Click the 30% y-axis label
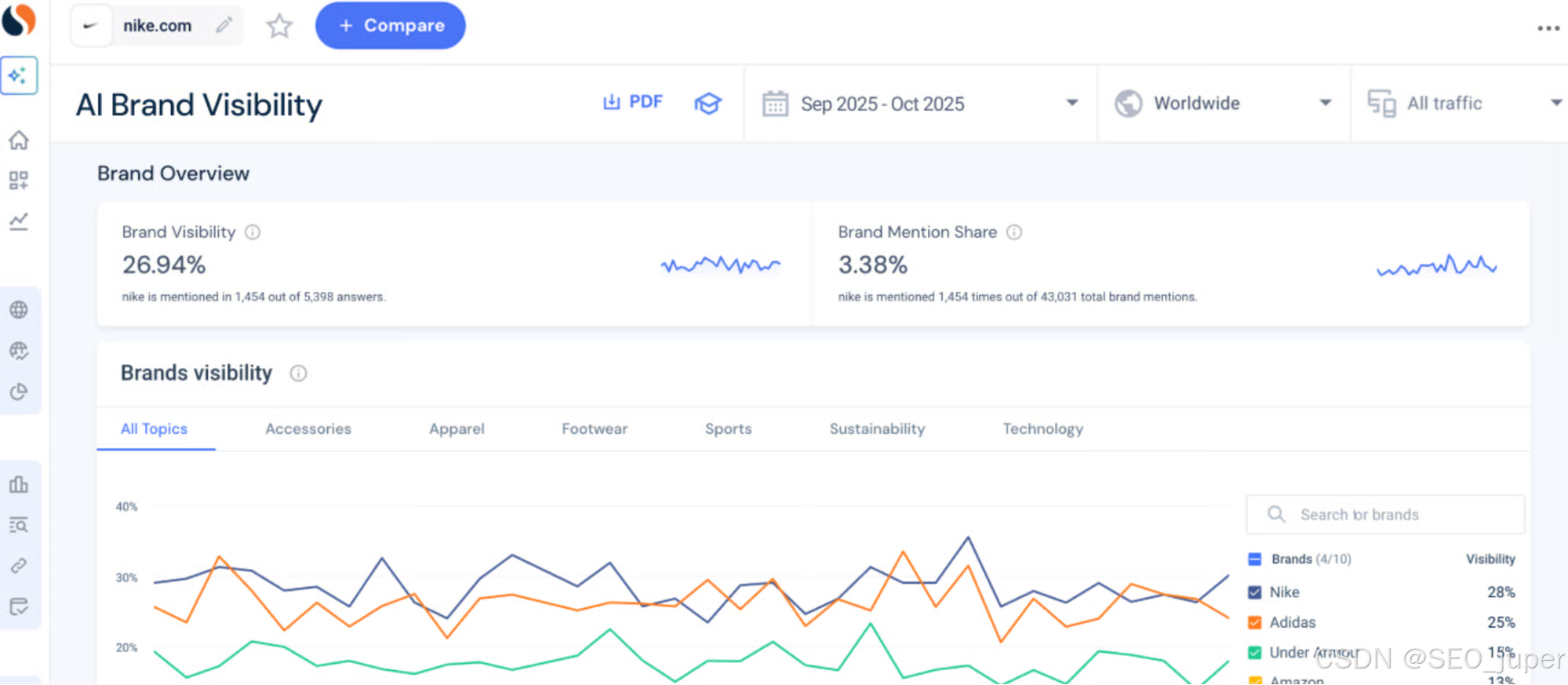1568x685 pixels. point(126,578)
